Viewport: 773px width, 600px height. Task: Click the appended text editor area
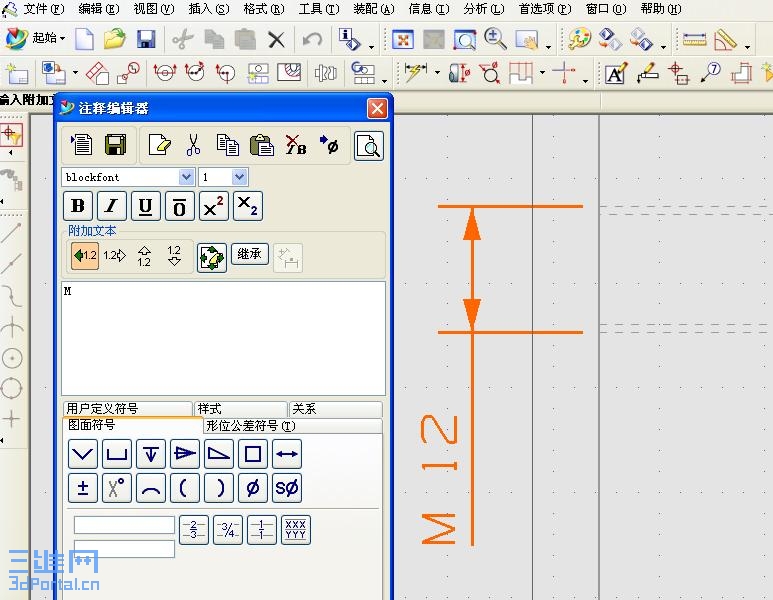click(x=223, y=338)
